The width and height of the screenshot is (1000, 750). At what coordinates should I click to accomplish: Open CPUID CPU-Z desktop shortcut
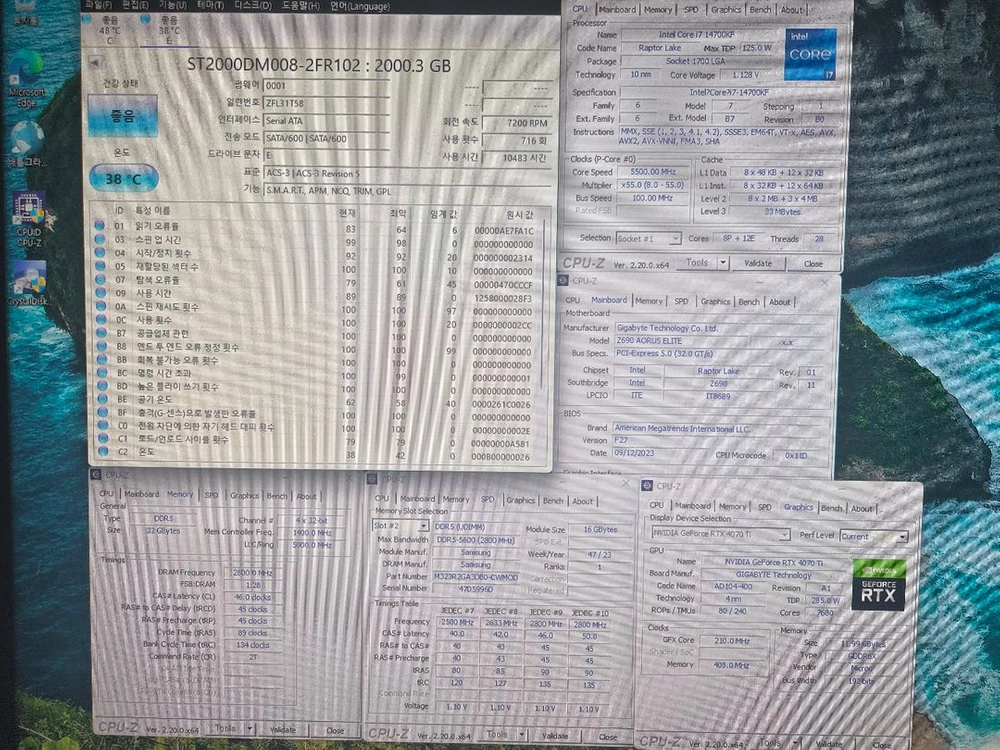point(29,219)
